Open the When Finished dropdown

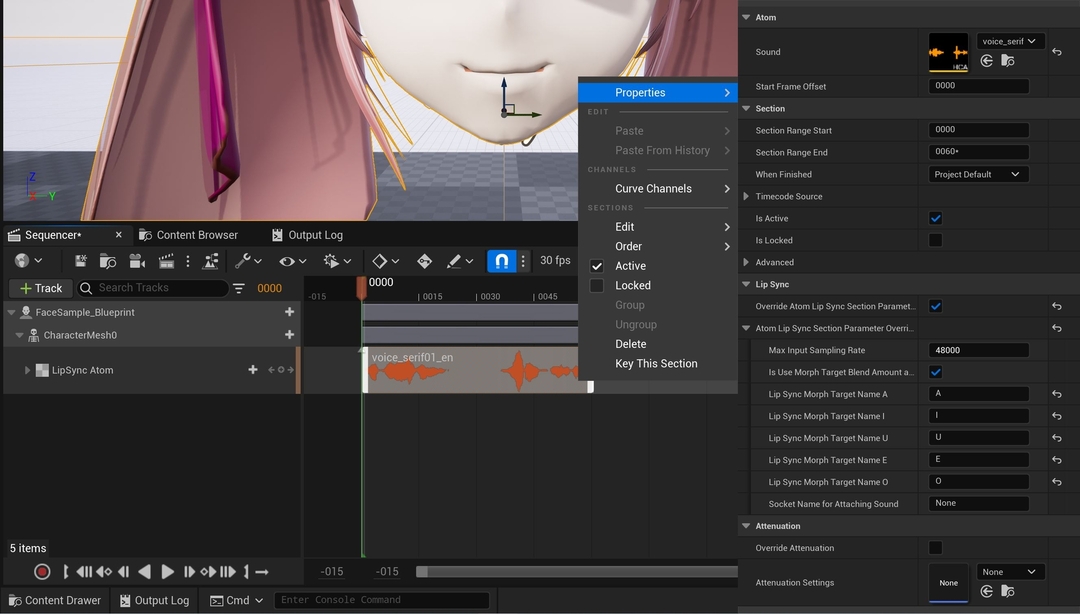(978, 174)
